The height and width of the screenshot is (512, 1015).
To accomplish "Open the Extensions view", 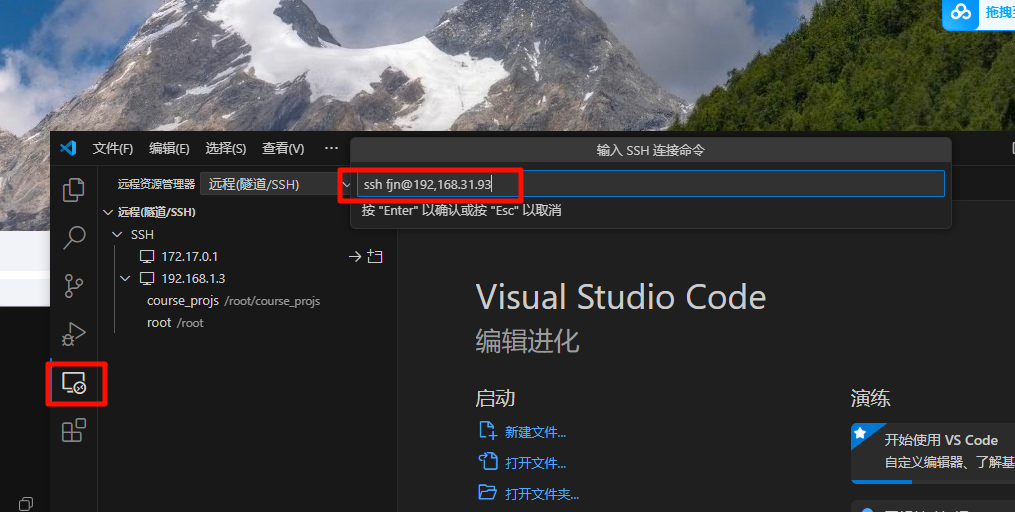I will click(73, 430).
